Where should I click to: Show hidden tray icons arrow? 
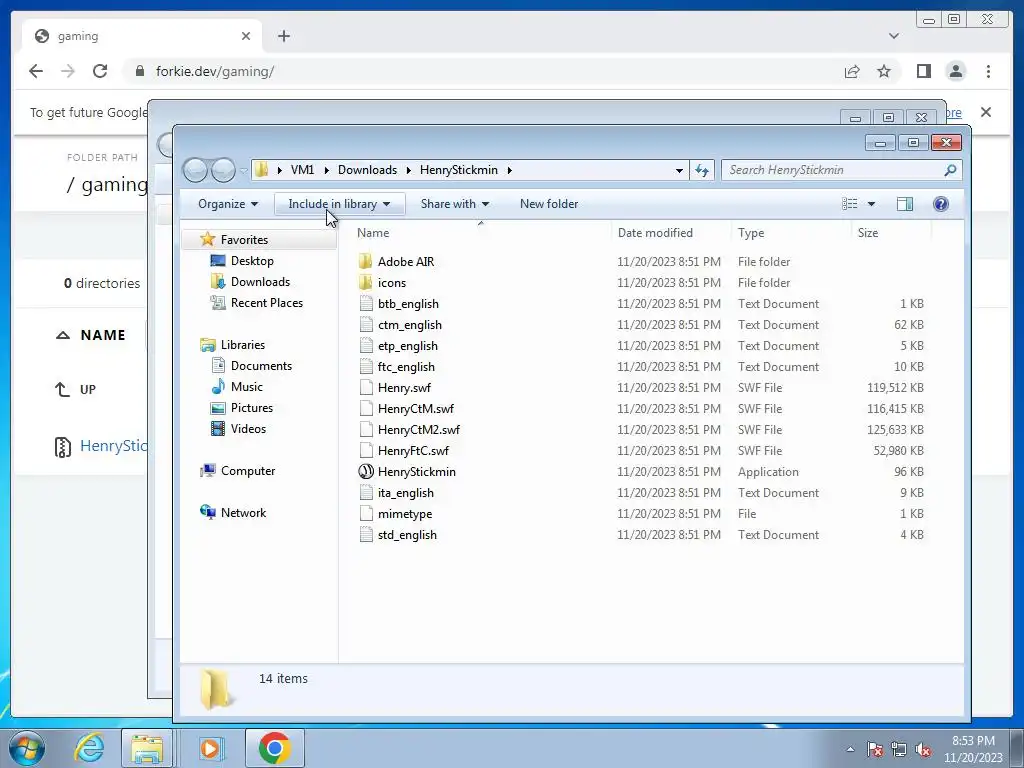coord(850,749)
